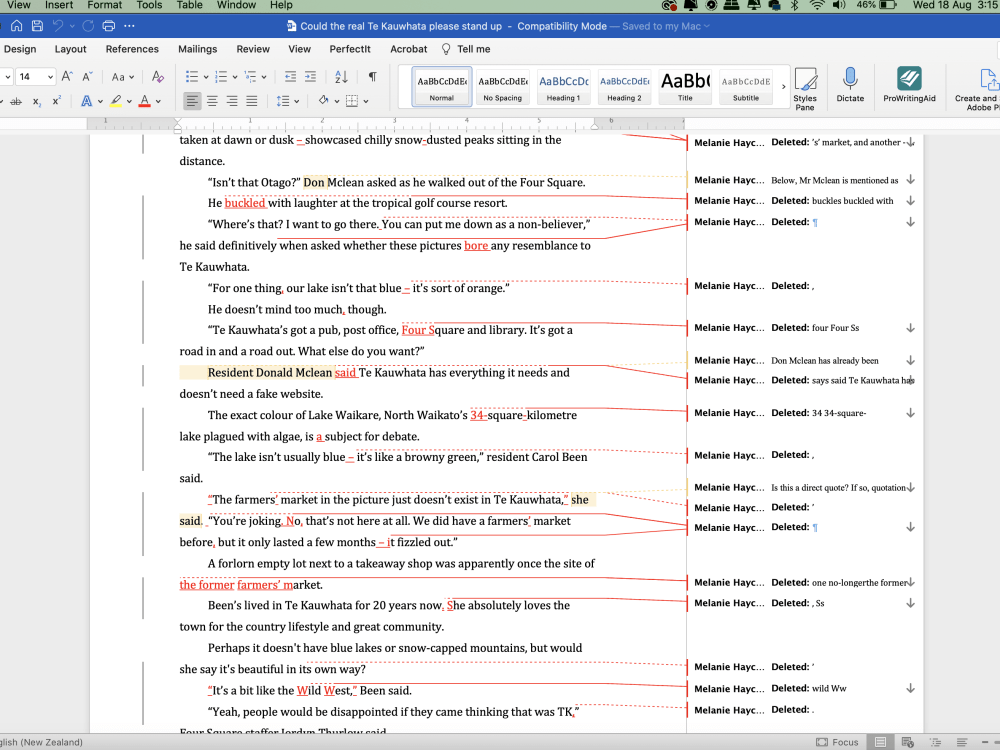Screen dimensions: 1000x750
Task: Open the font size 14 dropdown
Action: click(50, 77)
